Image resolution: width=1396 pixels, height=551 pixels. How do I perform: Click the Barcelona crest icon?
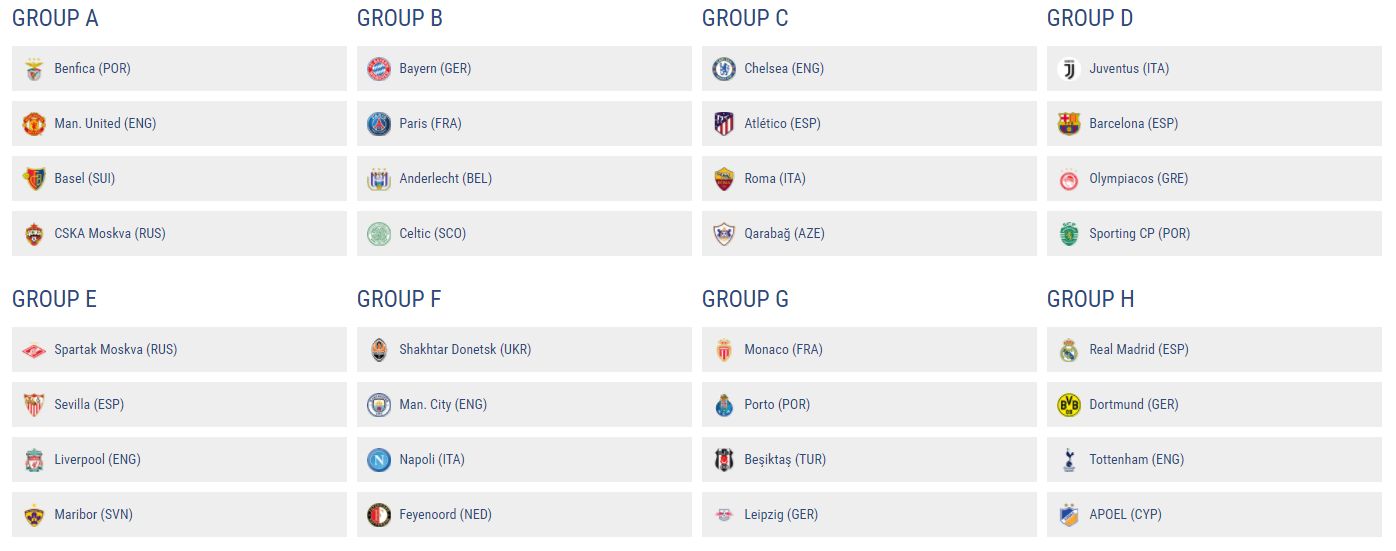coord(1069,124)
